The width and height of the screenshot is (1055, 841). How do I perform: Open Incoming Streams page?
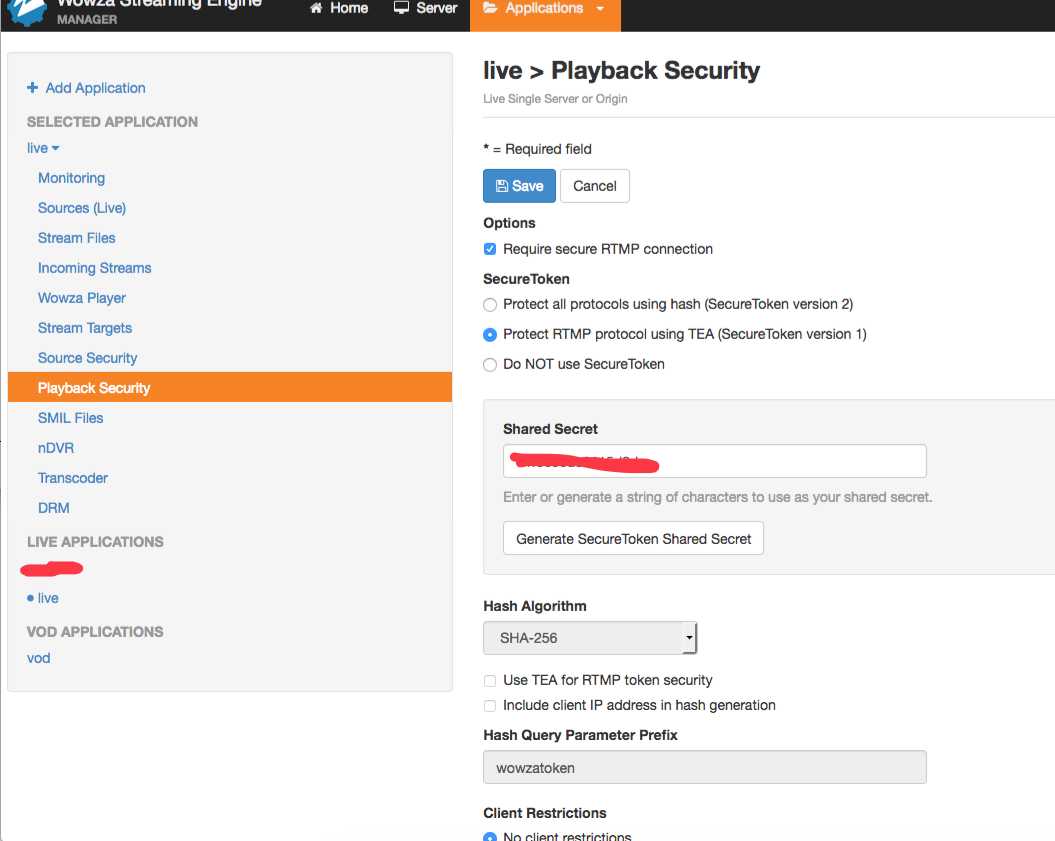click(94, 268)
